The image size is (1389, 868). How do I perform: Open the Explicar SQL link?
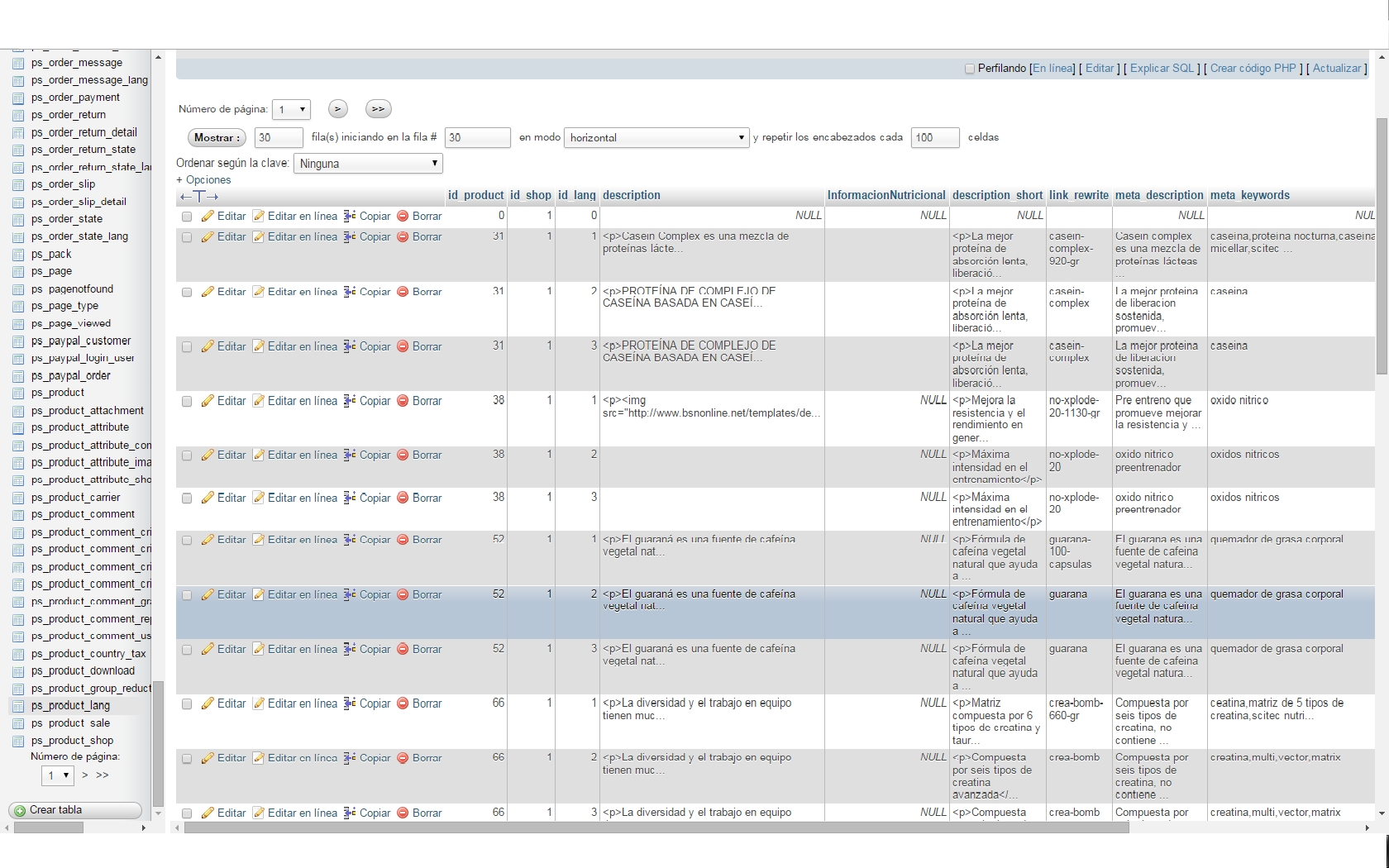(x=1162, y=69)
